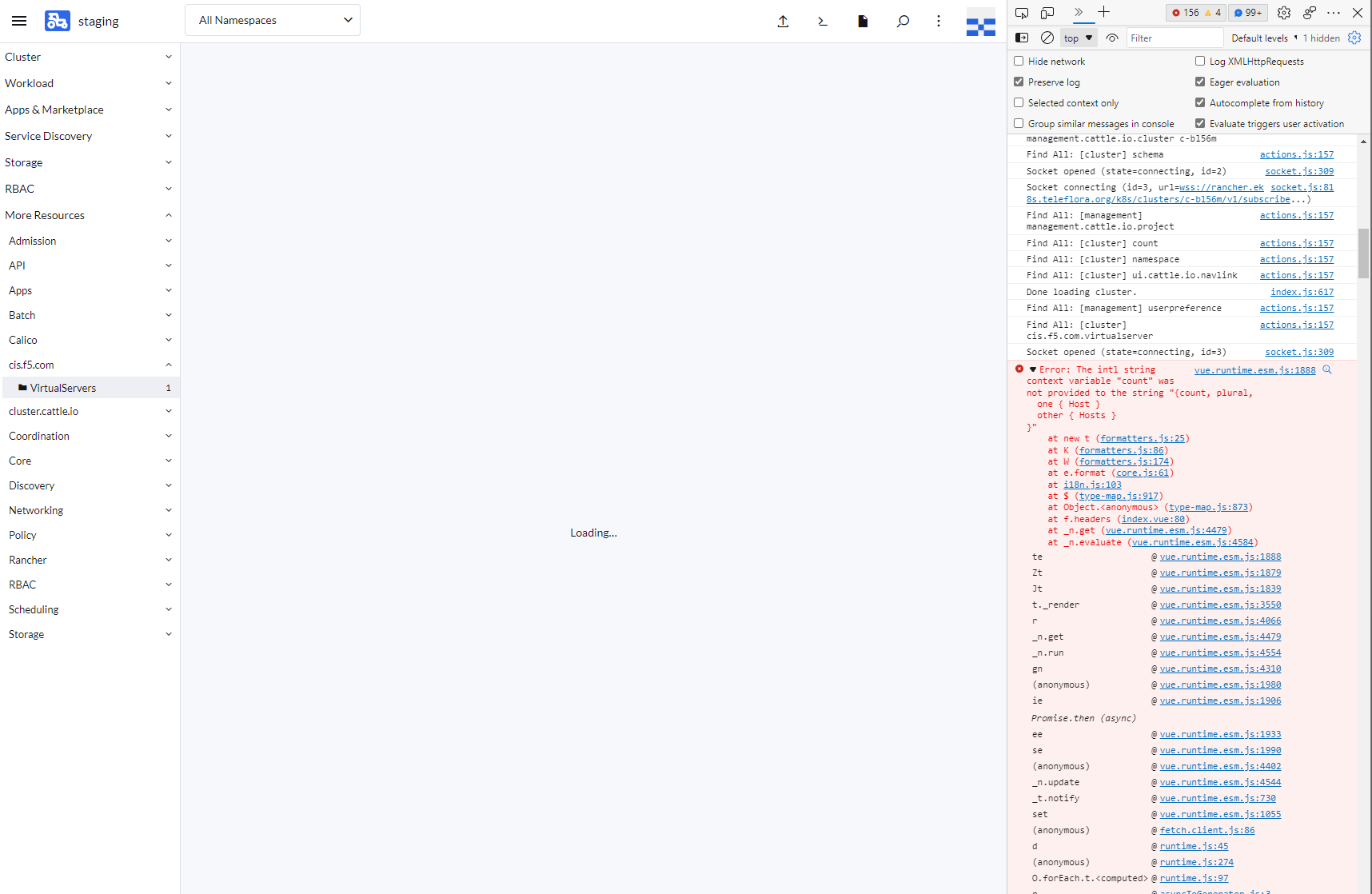Open the DevTools more options menu
Image resolution: width=1372 pixels, height=894 pixels.
coord(1334,13)
